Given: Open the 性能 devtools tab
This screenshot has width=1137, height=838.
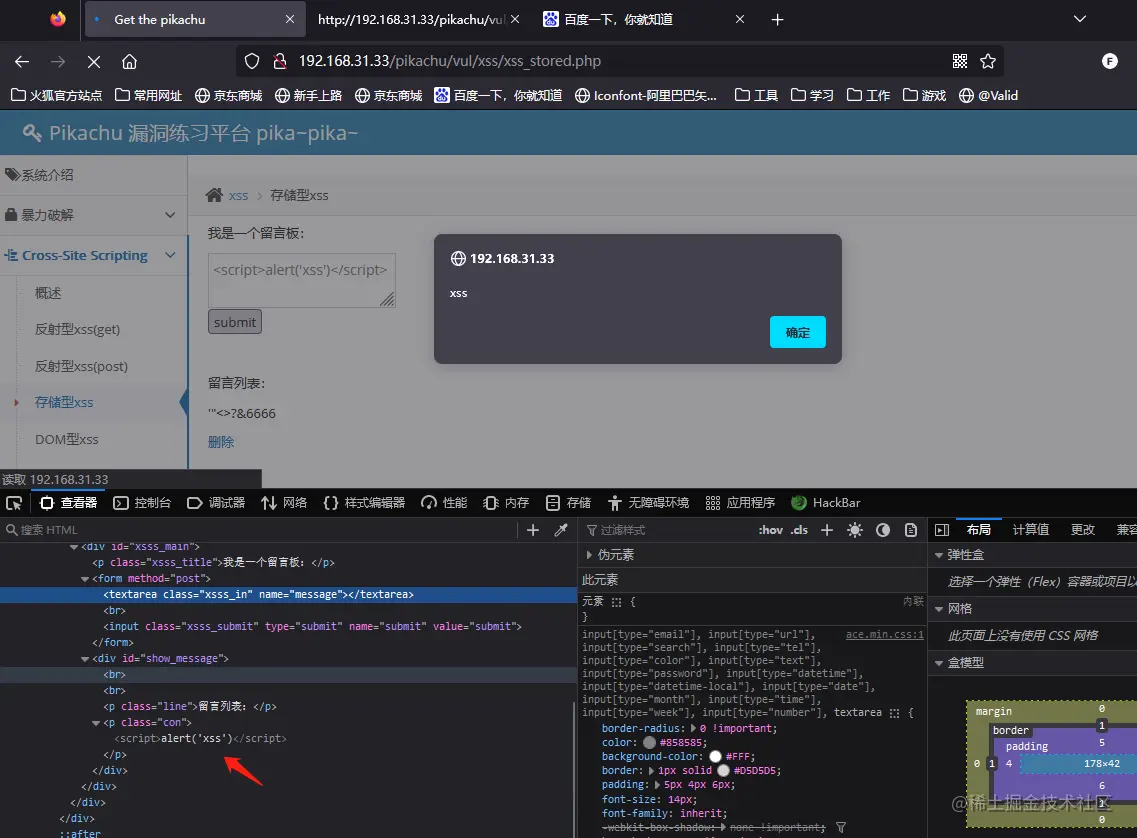Looking at the screenshot, I should click(x=445, y=503).
